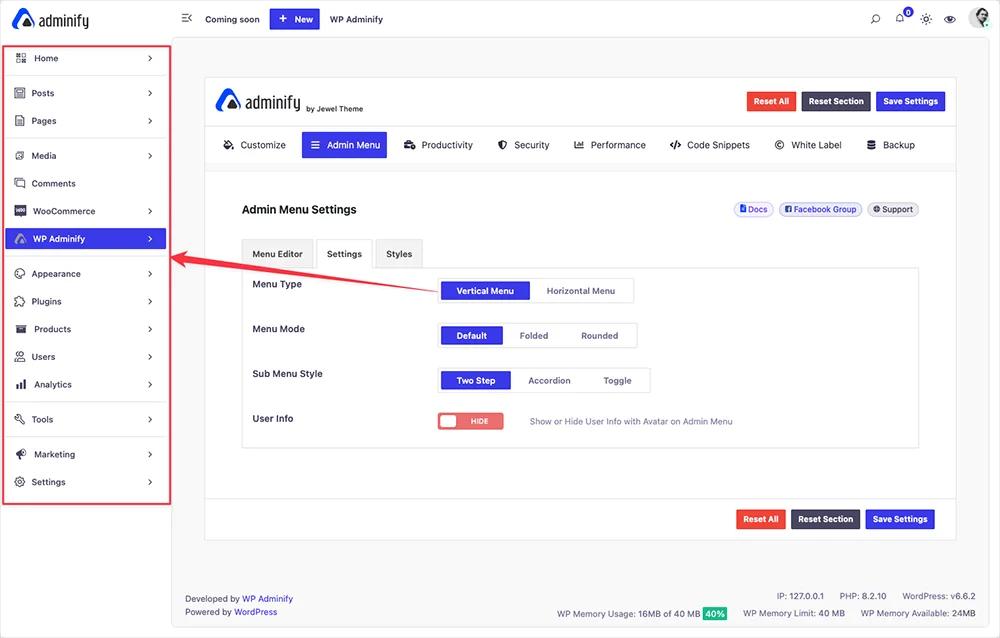
Task: Click the Plugins puzzle icon in sidebar
Action: click(20, 301)
